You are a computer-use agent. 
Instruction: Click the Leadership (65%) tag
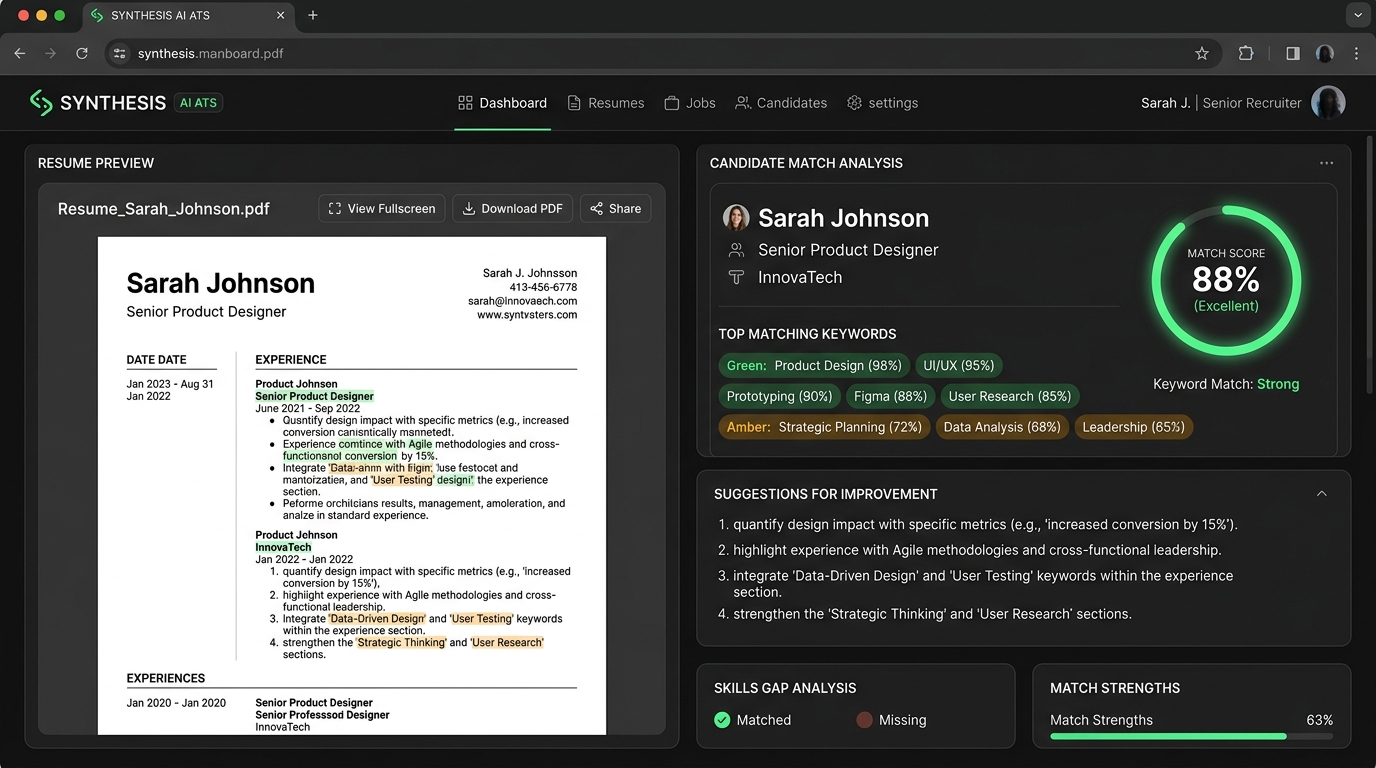click(1133, 427)
